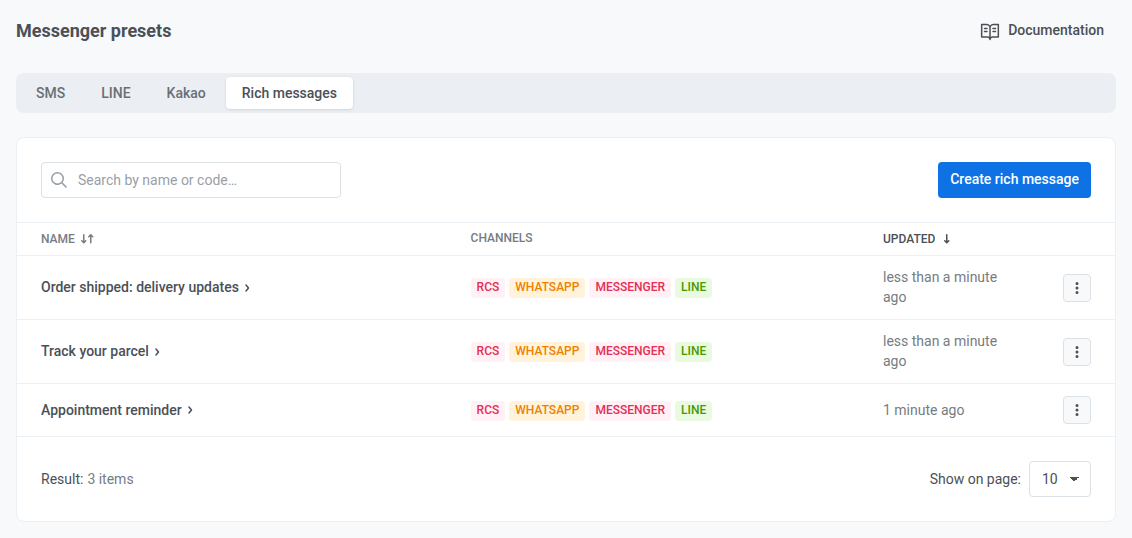Click the search magnifier icon
The height and width of the screenshot is (538, 1132).
click(59, 180)
